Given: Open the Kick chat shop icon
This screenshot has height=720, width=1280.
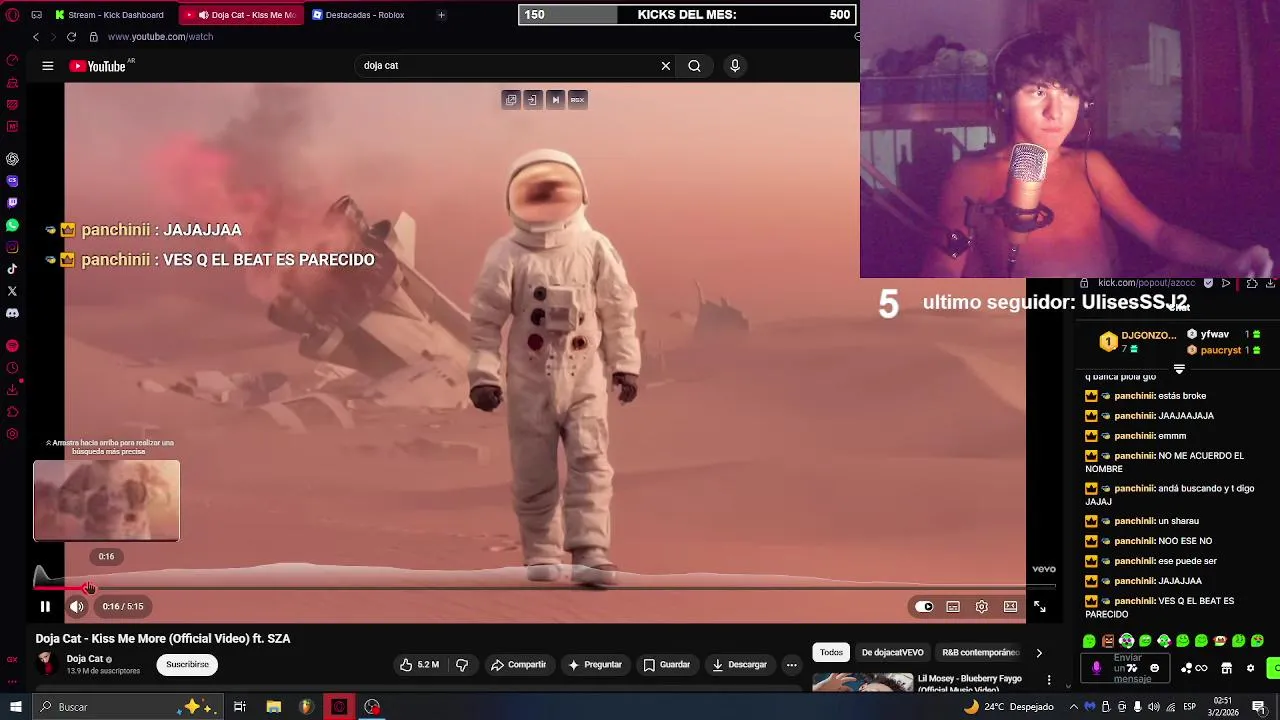Looking at the screenshot, I should point(1227,668).
